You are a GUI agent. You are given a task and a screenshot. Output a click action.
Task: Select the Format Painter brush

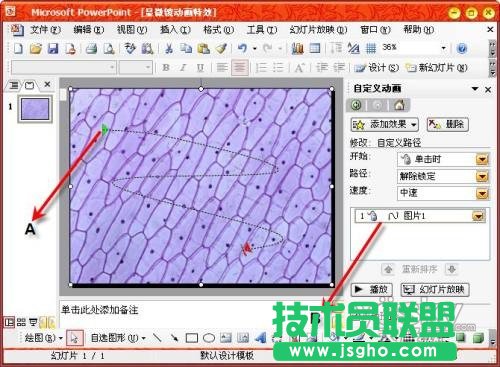(x=221, y=49)
